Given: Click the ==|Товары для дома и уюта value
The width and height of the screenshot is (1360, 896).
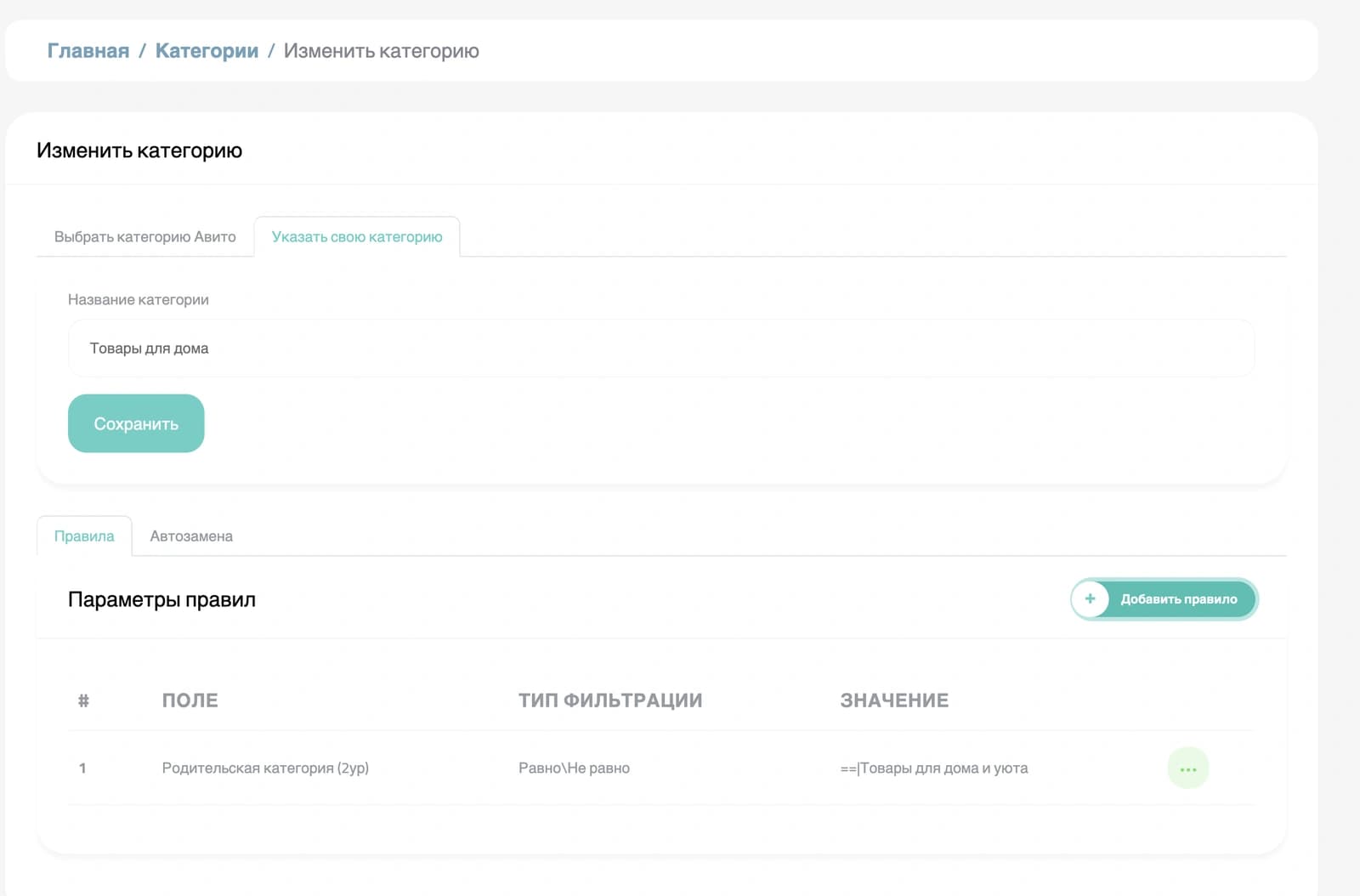Looking at the screenshot, I should tap(934, 768).
